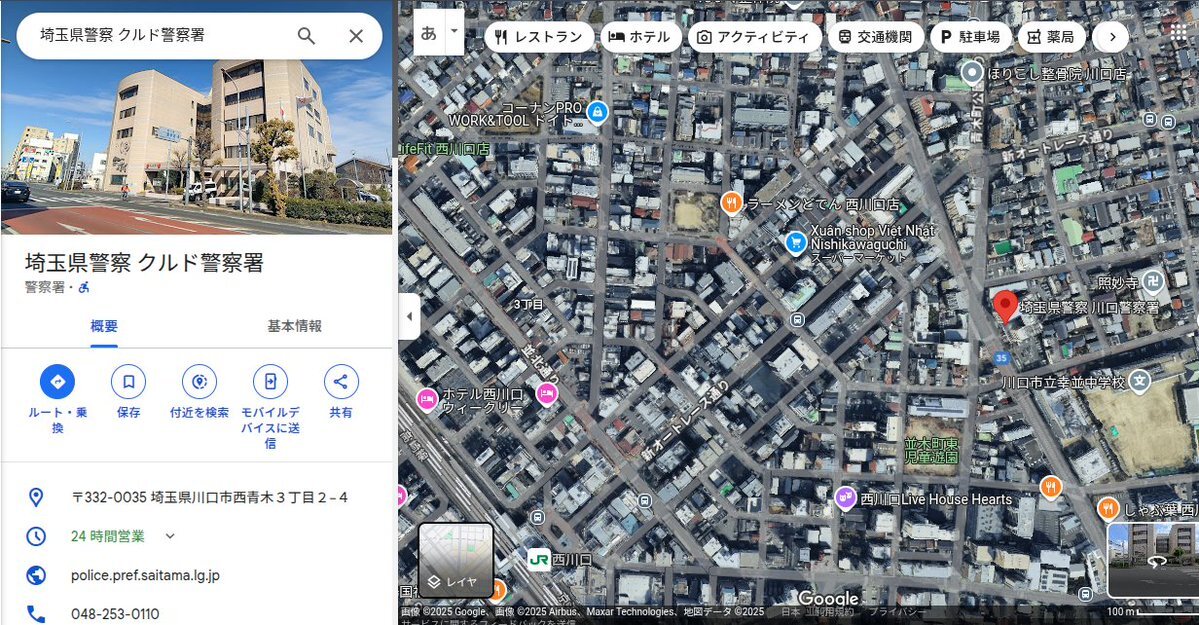
Task: Click the 24 時間営業 hours text
Action: pyautogui.click(x=108, y=536)
